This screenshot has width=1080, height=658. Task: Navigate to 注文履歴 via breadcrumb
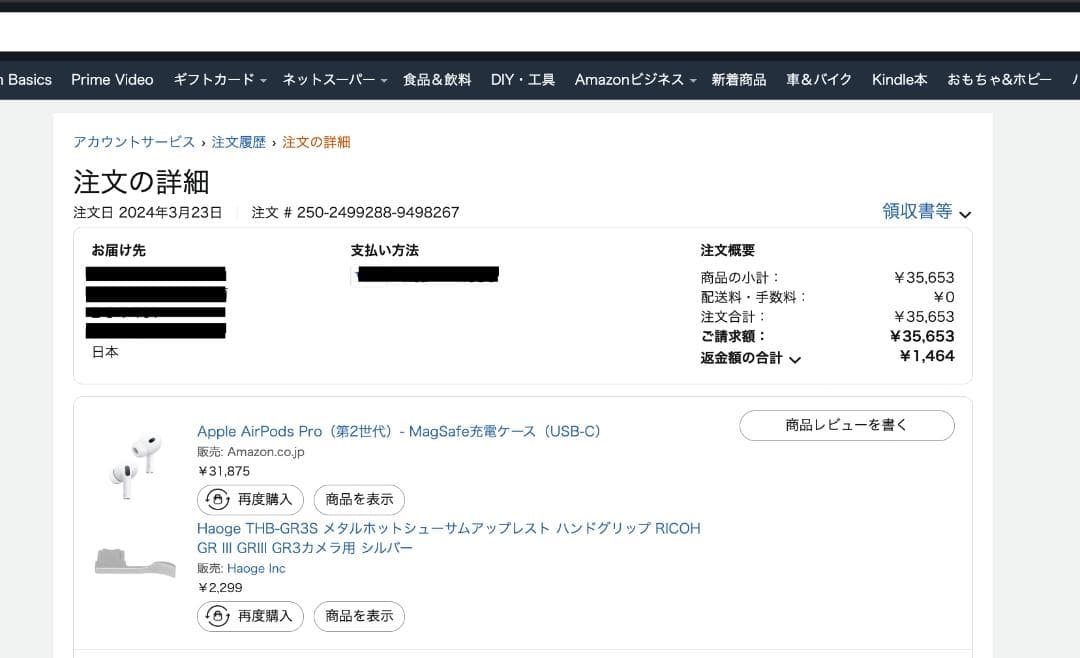click(x=238, y=142)
